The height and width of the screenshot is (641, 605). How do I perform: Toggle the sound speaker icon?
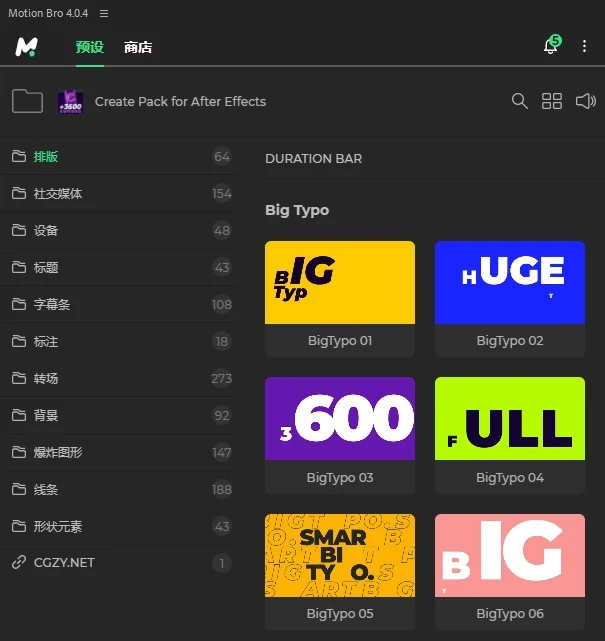coord(586,101)
